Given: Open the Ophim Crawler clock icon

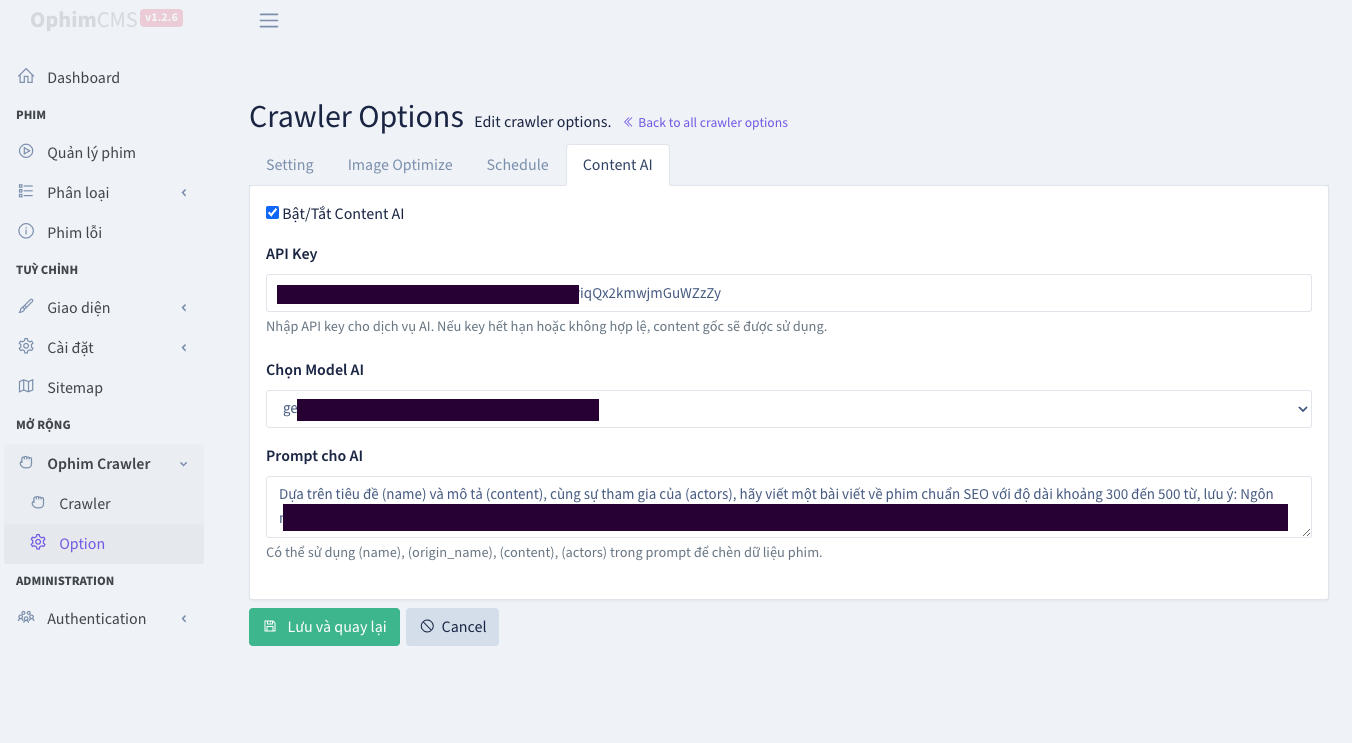Looking at the screenshot, I should (x=26, y=463).
